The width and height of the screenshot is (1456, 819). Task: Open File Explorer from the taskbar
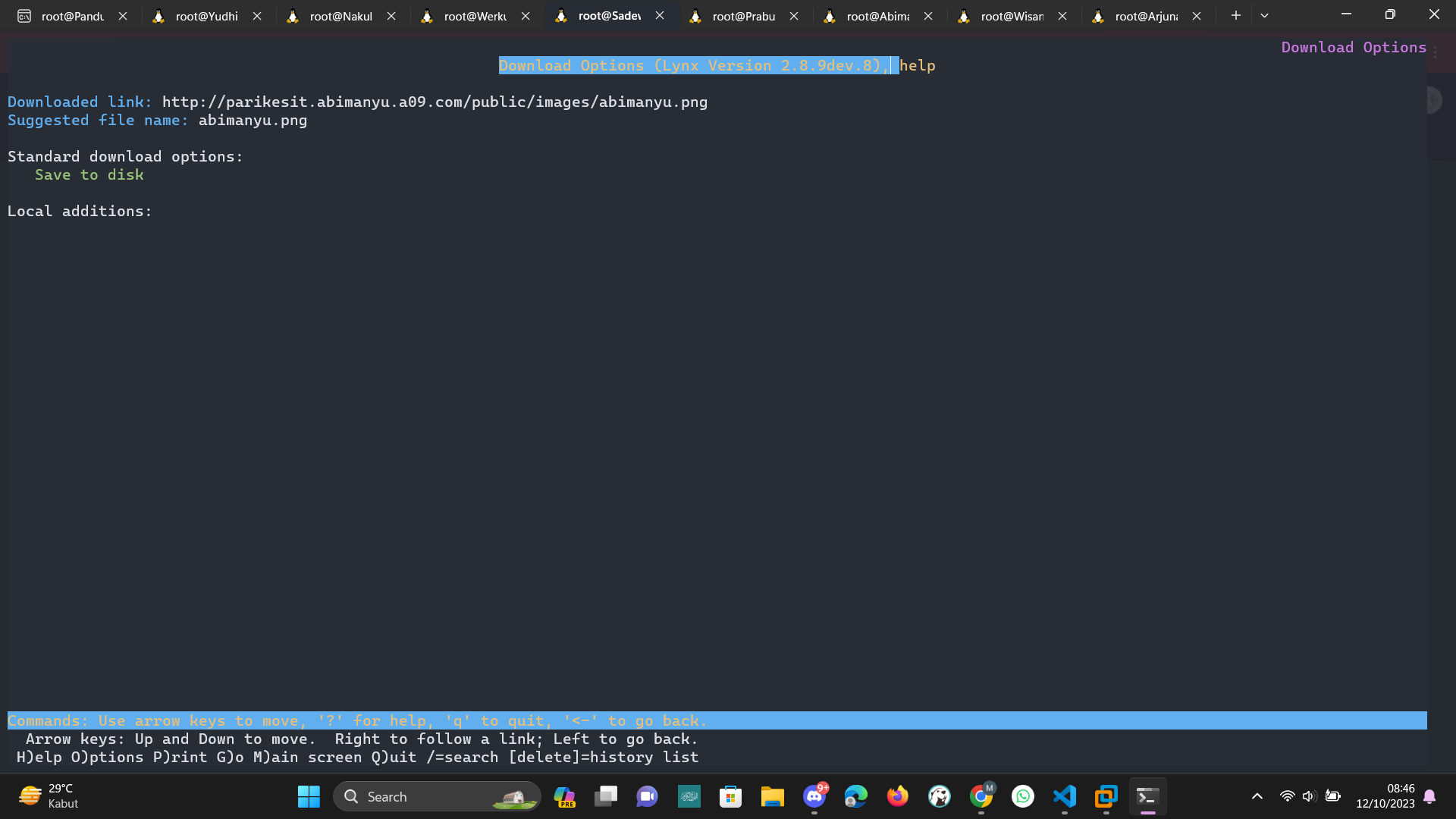(x=772, y=796)
